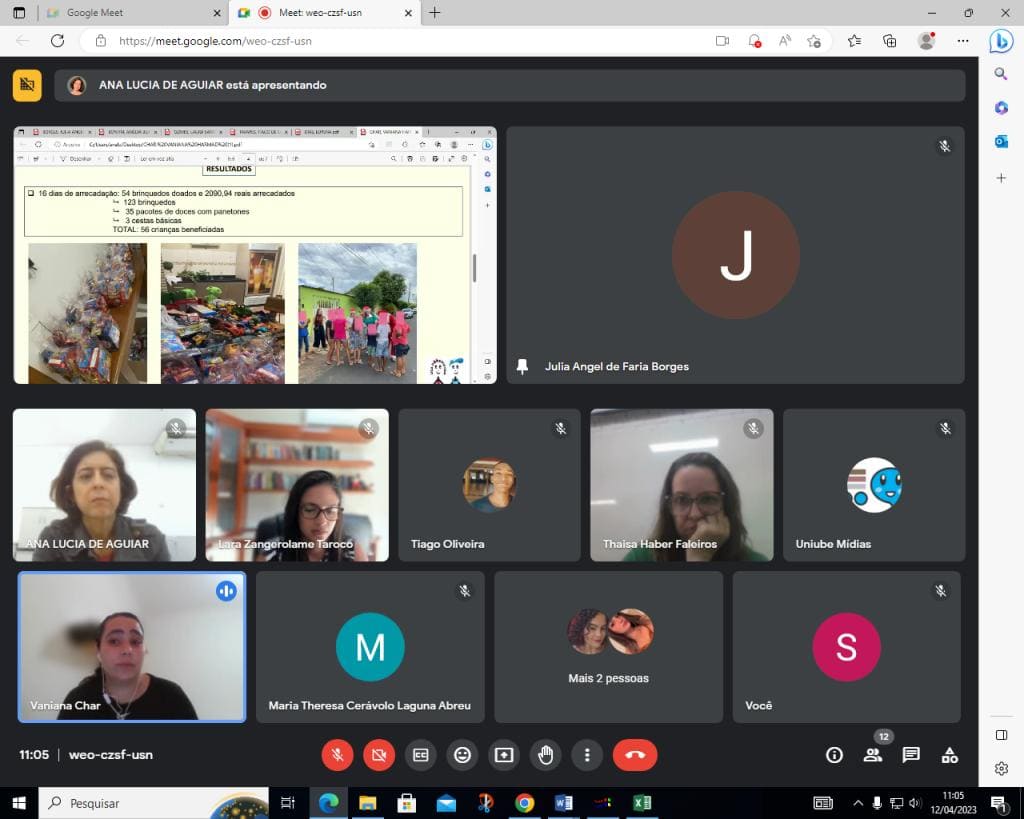Image resolution: width=1024 pixels, height=819 pixels.
Task: Click the red leave call button
Action: (x=635, y=755)
